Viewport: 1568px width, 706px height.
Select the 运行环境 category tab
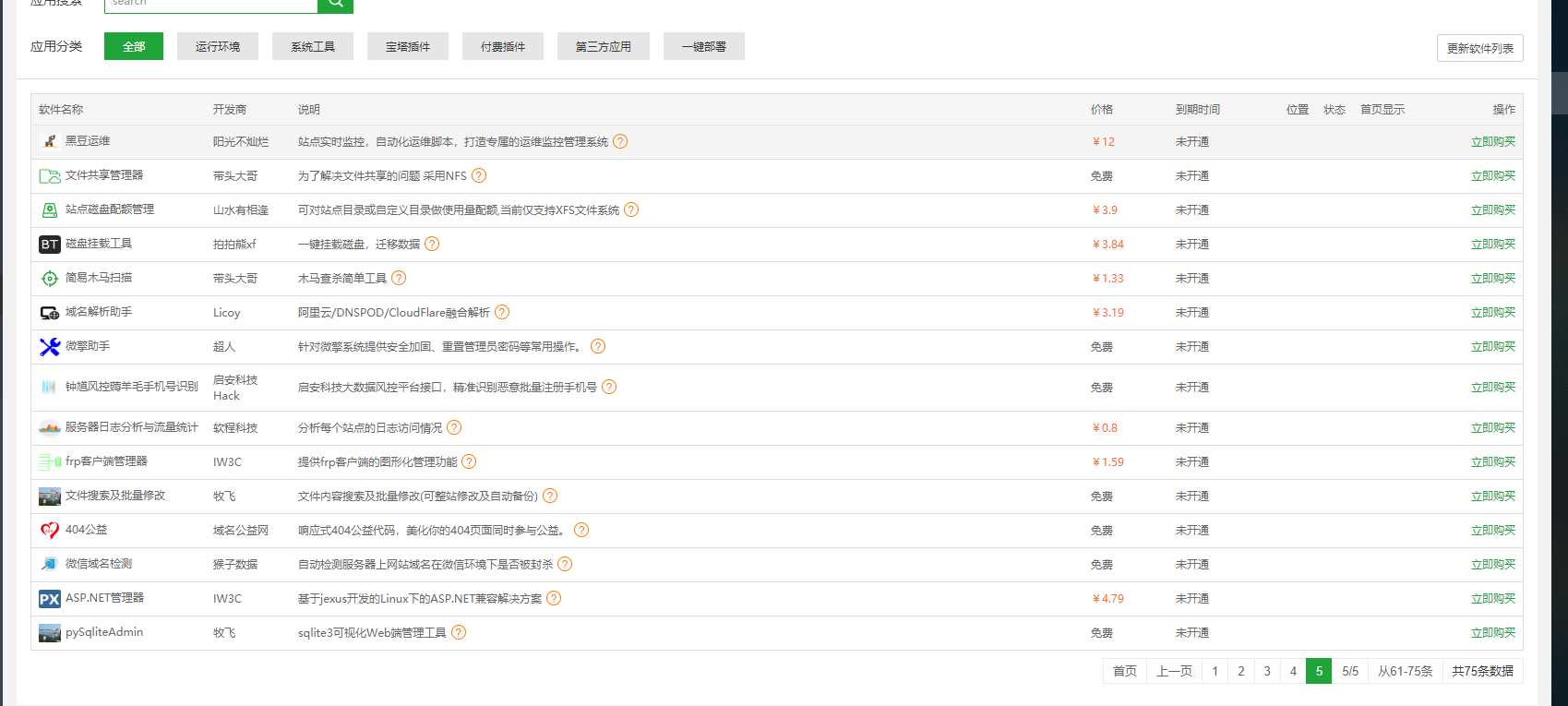218,47
